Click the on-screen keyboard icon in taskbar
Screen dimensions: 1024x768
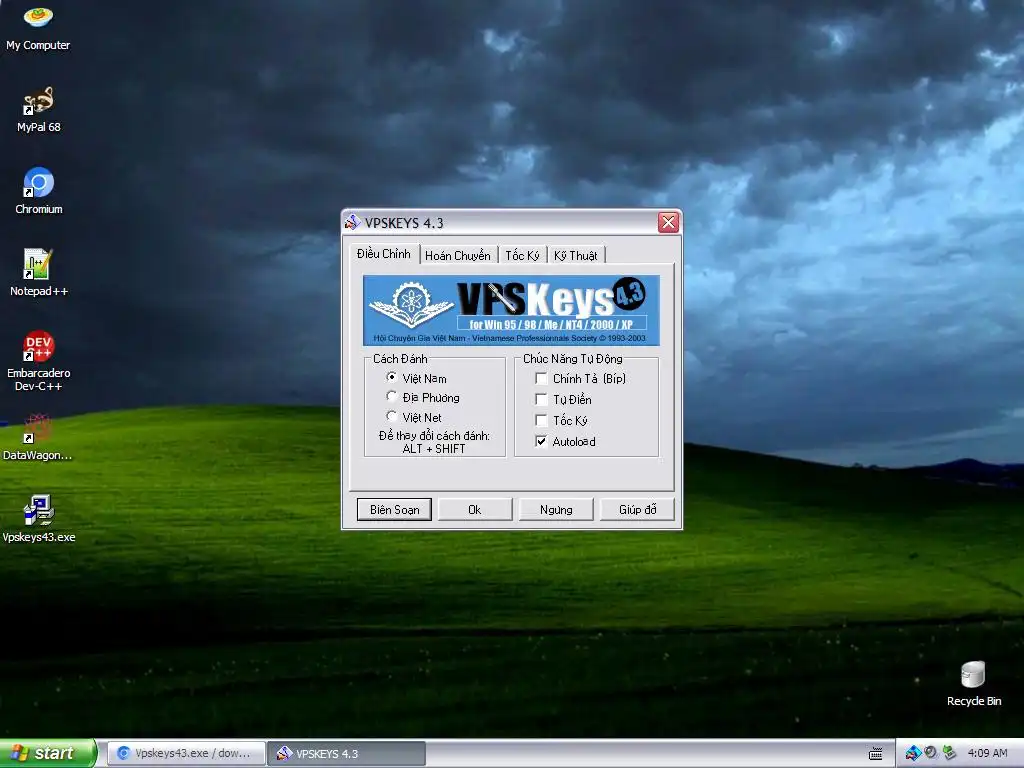[876, 754]
